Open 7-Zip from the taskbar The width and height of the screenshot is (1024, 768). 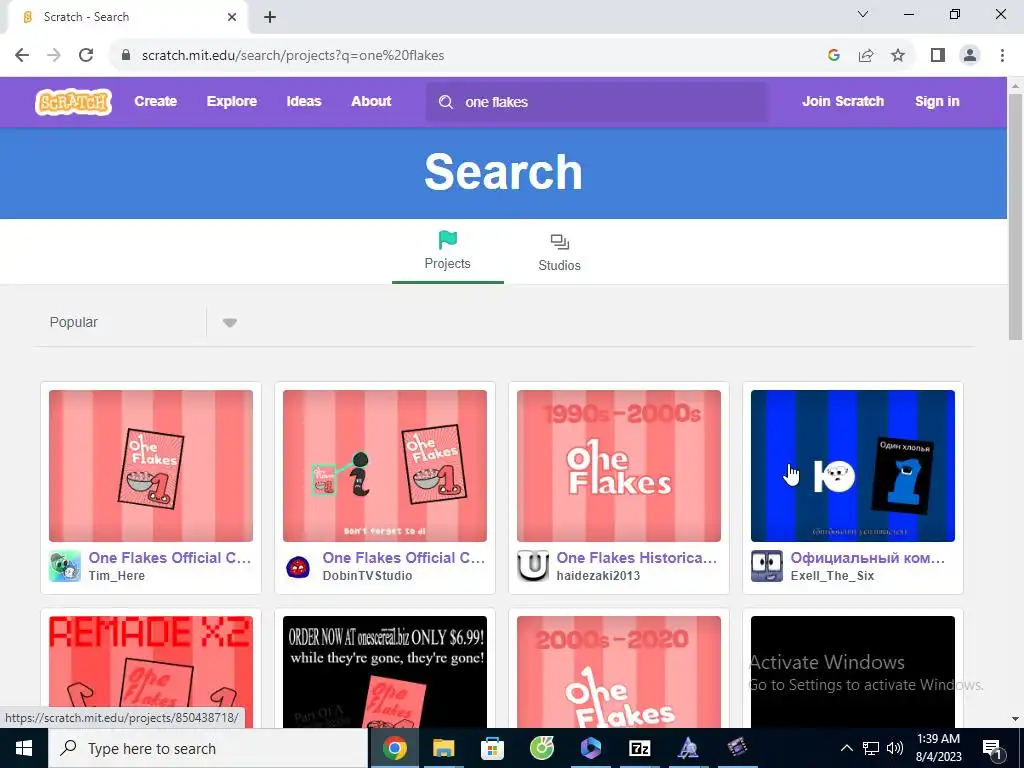coord(639,748)
